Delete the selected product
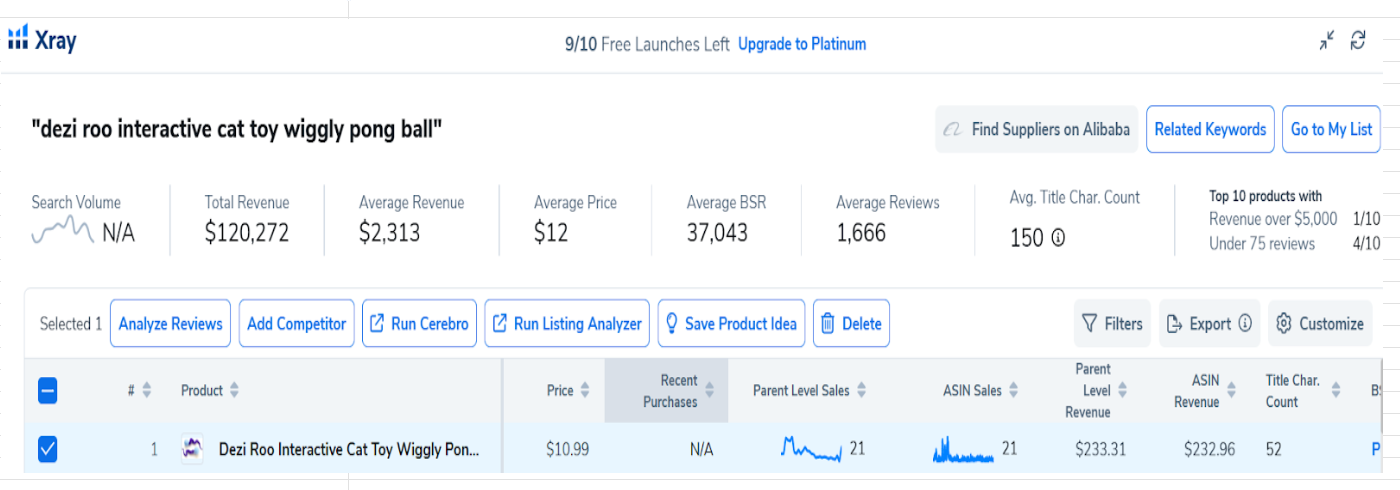This screenshot has height=490, width=1400. click(851, 323)
